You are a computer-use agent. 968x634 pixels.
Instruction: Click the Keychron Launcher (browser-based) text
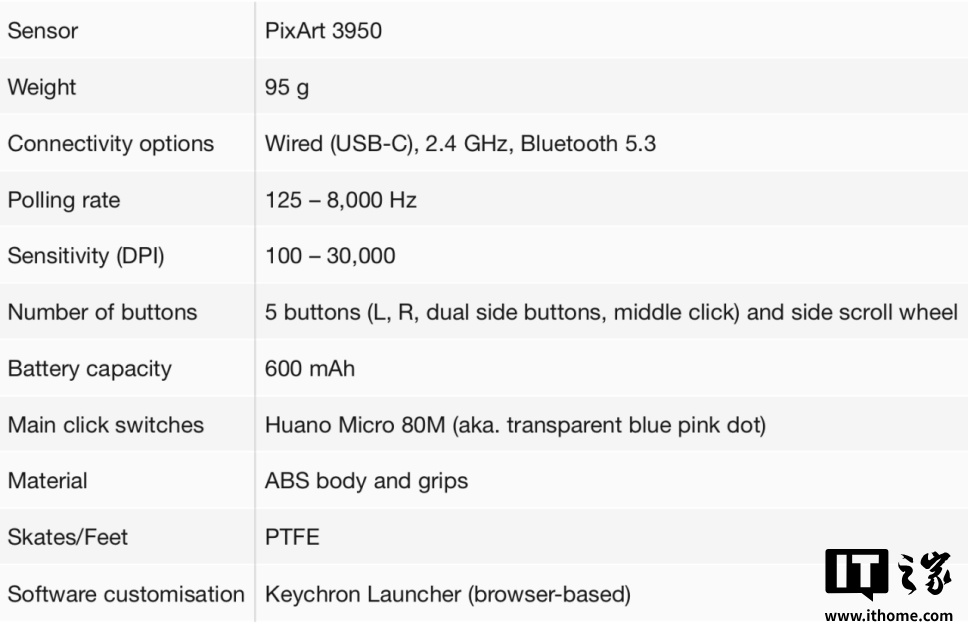click(x=447, y=594)
